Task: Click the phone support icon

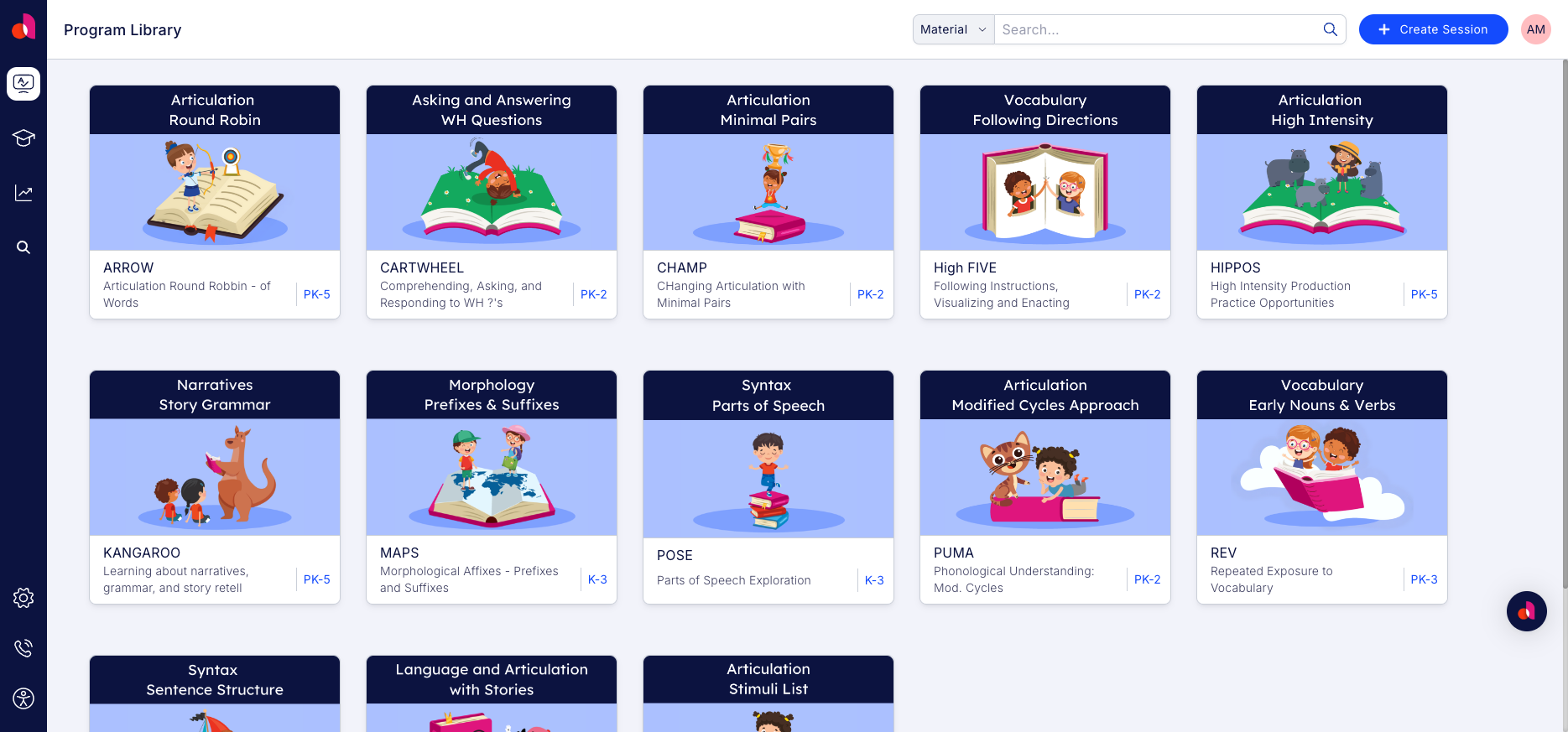Action: 23,648
